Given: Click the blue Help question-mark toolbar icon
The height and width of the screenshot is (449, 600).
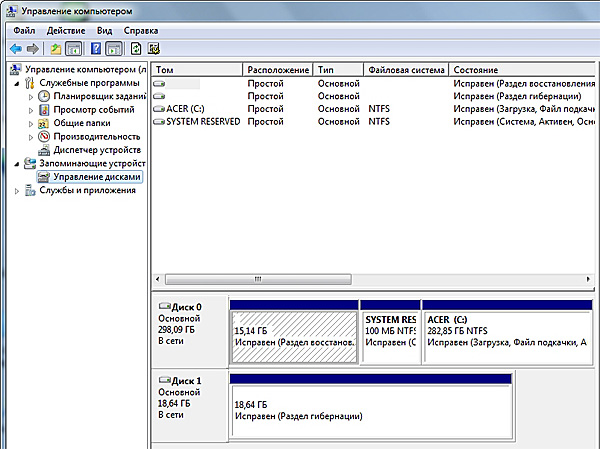Looking at the screenshot, I should [x=96, y=48].
